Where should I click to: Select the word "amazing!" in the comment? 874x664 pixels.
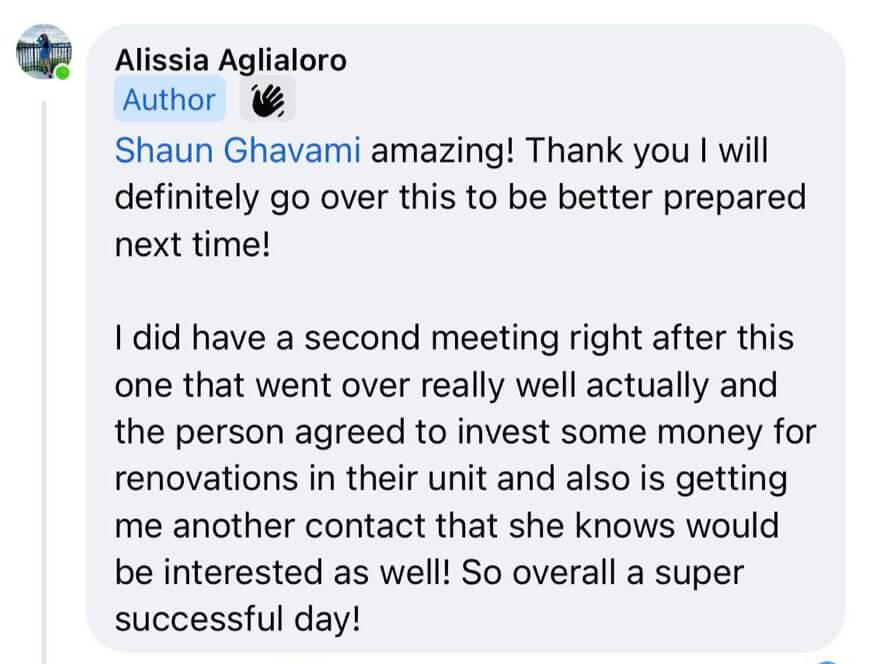click(x=442, y=152)
